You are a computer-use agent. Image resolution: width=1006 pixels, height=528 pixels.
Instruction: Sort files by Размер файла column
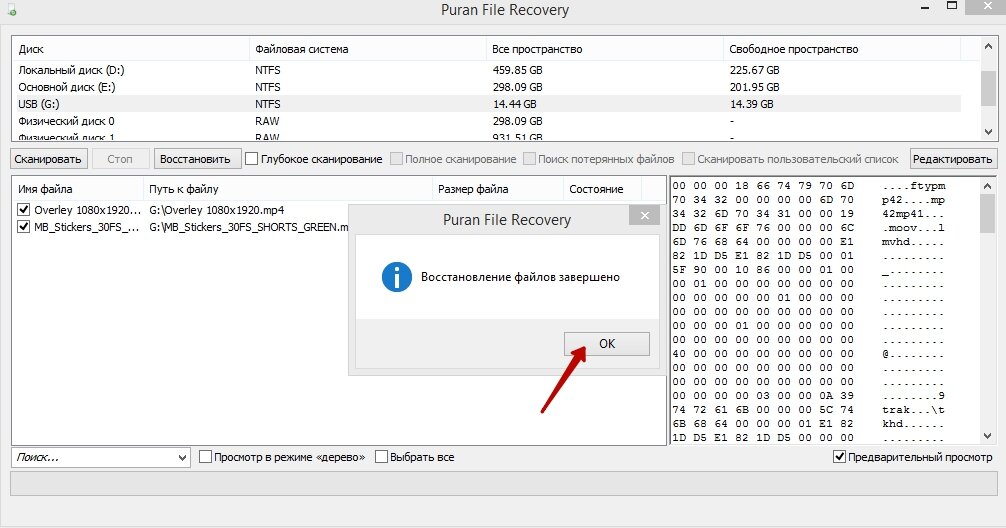point(498,189)
